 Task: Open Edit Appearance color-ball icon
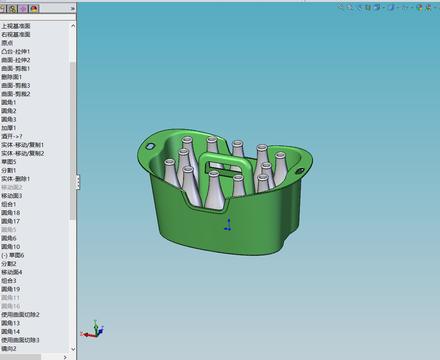[x=419, y=7]
